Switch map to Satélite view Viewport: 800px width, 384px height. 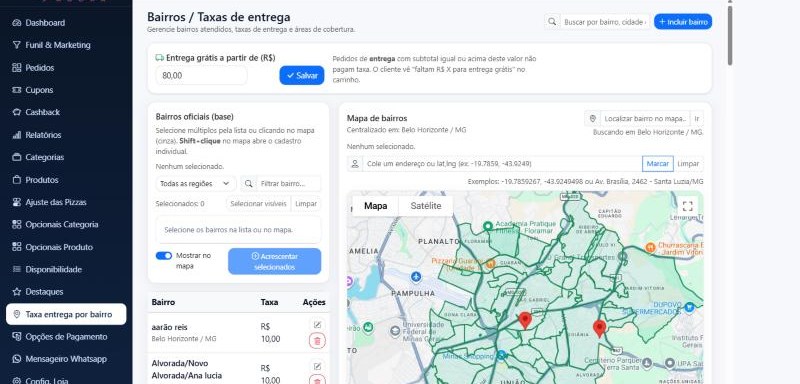pyautogui.click(x=426, y=206)
